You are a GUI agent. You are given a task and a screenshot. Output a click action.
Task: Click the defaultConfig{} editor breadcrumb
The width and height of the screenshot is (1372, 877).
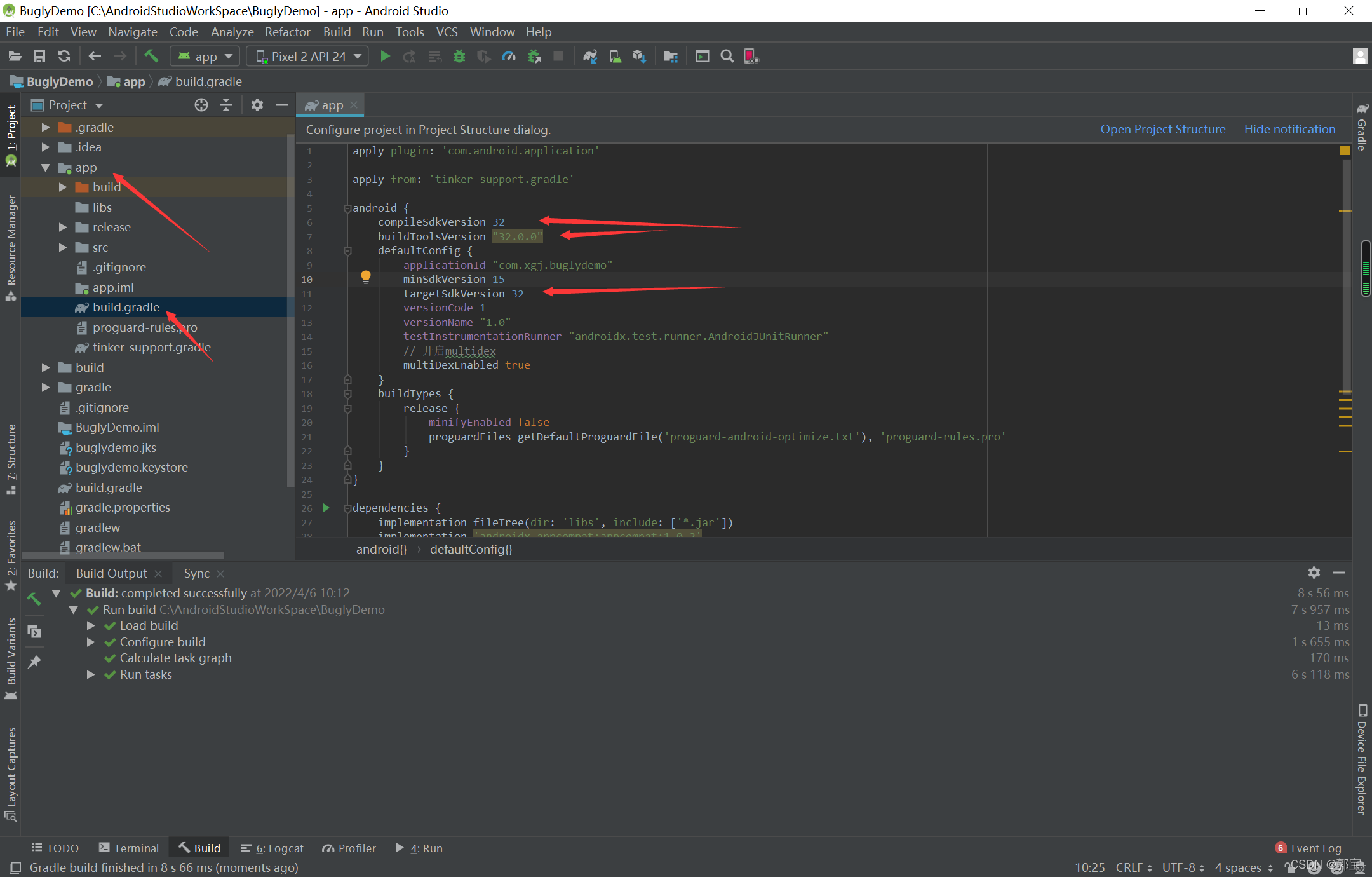471,549
